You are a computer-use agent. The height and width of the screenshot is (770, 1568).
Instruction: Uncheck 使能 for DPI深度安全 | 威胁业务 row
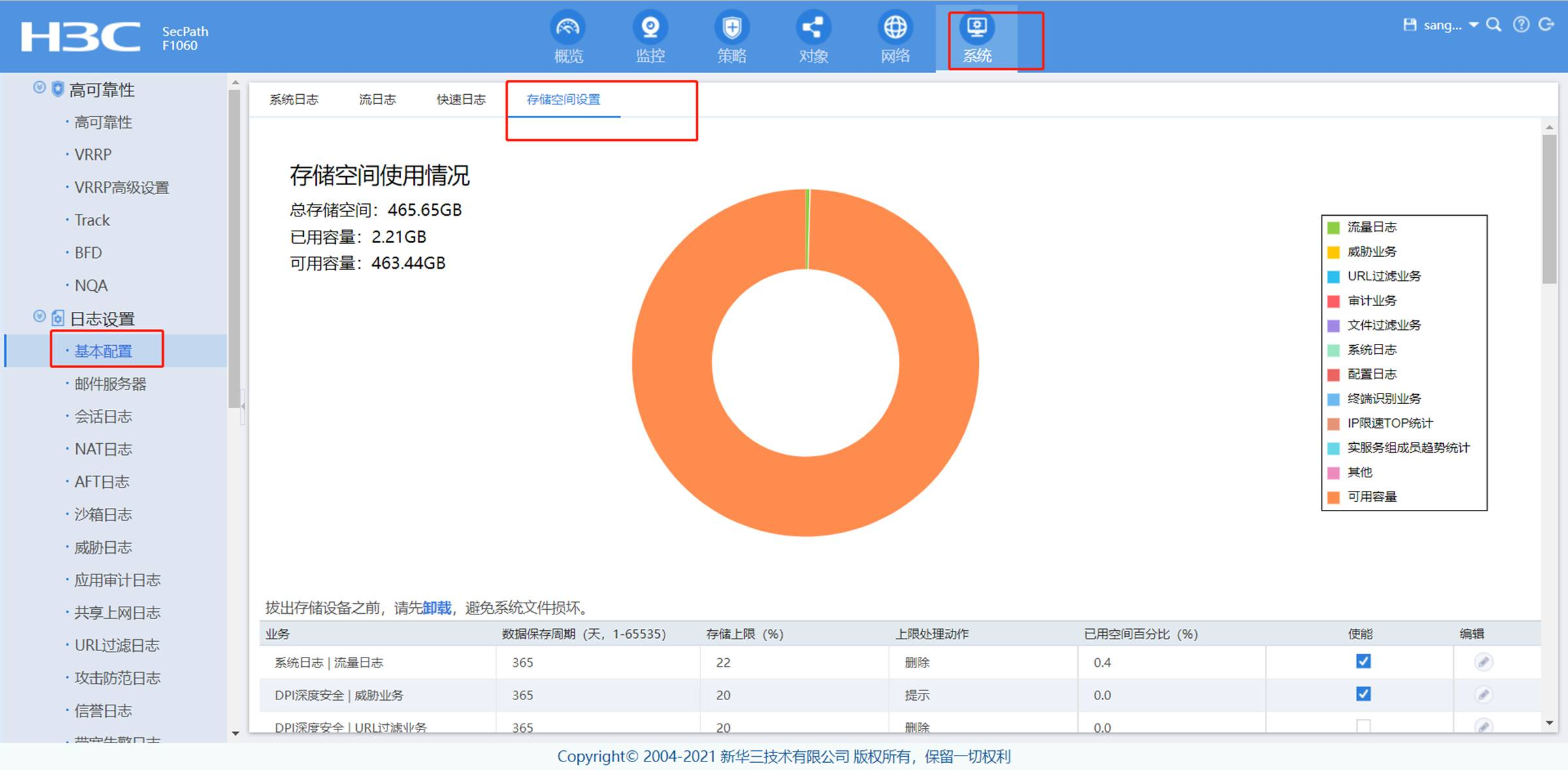(1364, 694)
